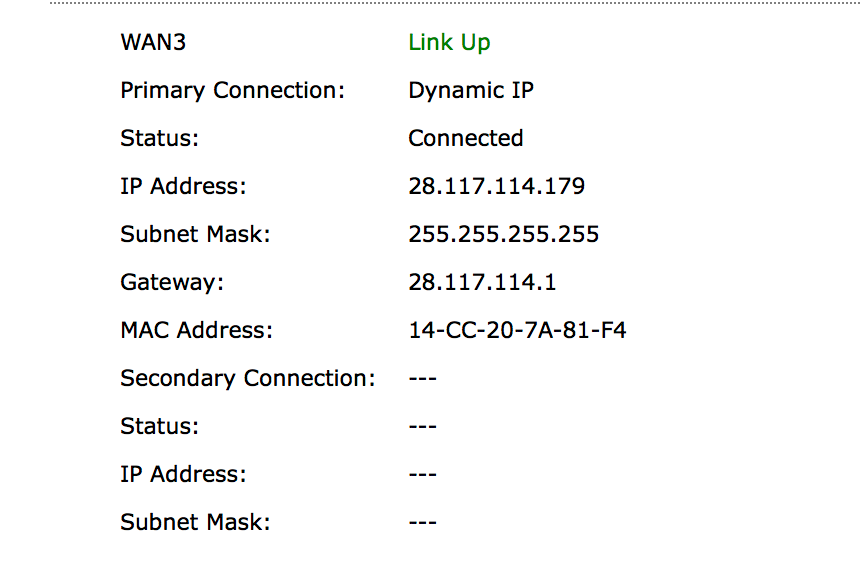Screen dimensions: 860x562
Task: Click the Dynamic IP value
Action: coord(471,91)
